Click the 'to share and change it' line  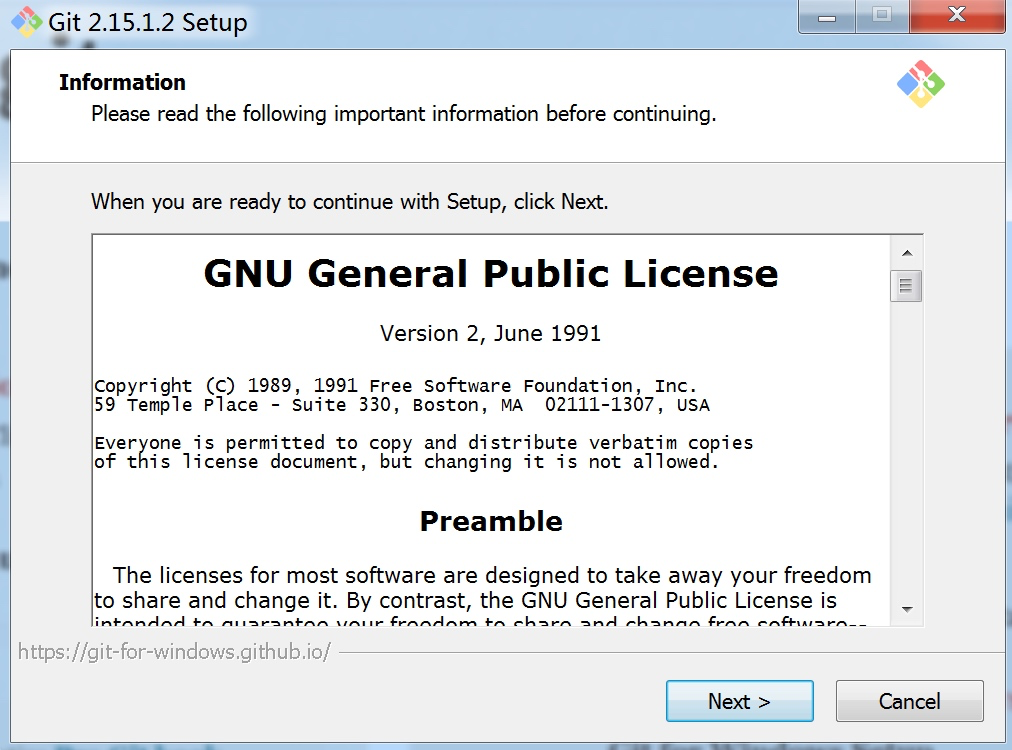[x=465, y=600]
